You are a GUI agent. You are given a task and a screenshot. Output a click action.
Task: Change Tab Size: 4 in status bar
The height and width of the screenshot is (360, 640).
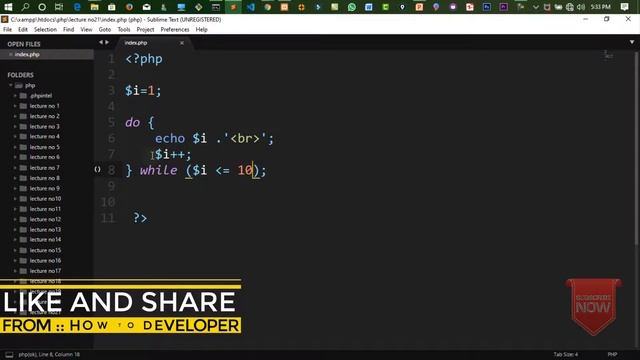tap(566, 354)
